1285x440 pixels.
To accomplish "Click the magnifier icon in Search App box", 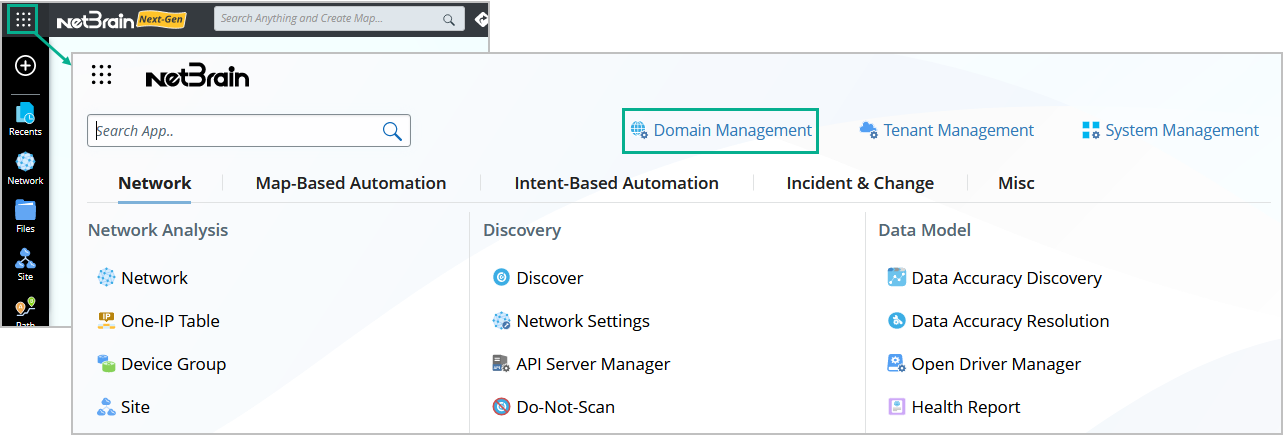I will pos(392,131).
